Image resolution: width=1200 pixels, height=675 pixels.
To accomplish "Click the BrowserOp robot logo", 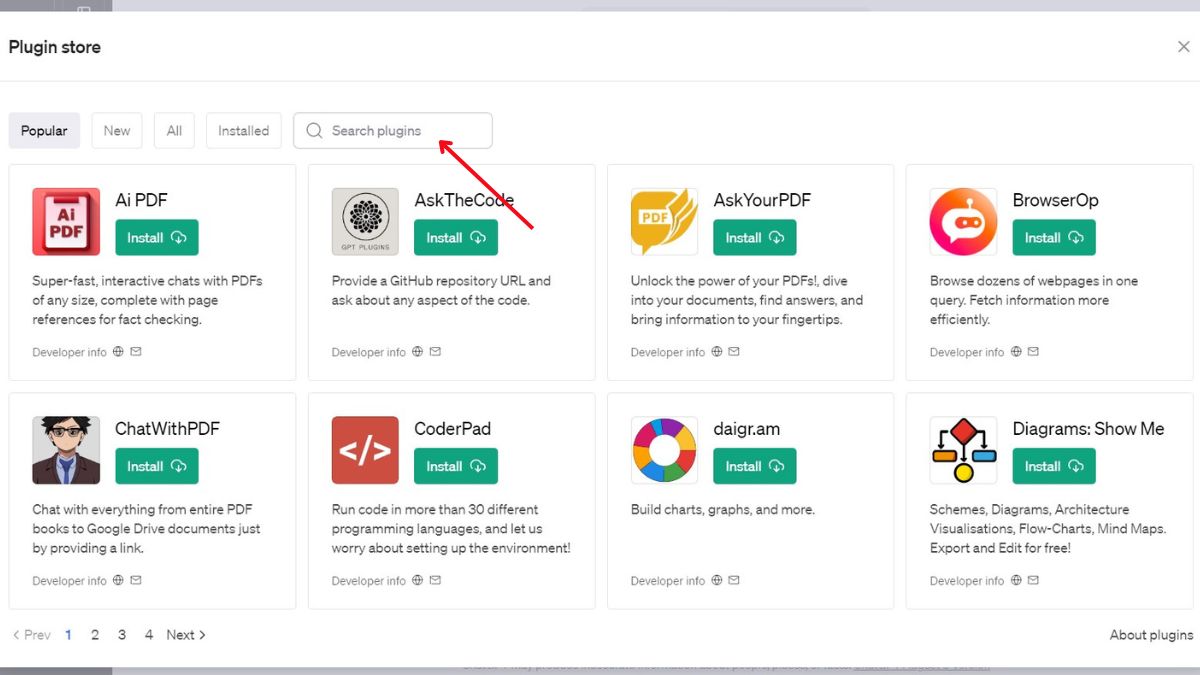I will pos(963,222).
